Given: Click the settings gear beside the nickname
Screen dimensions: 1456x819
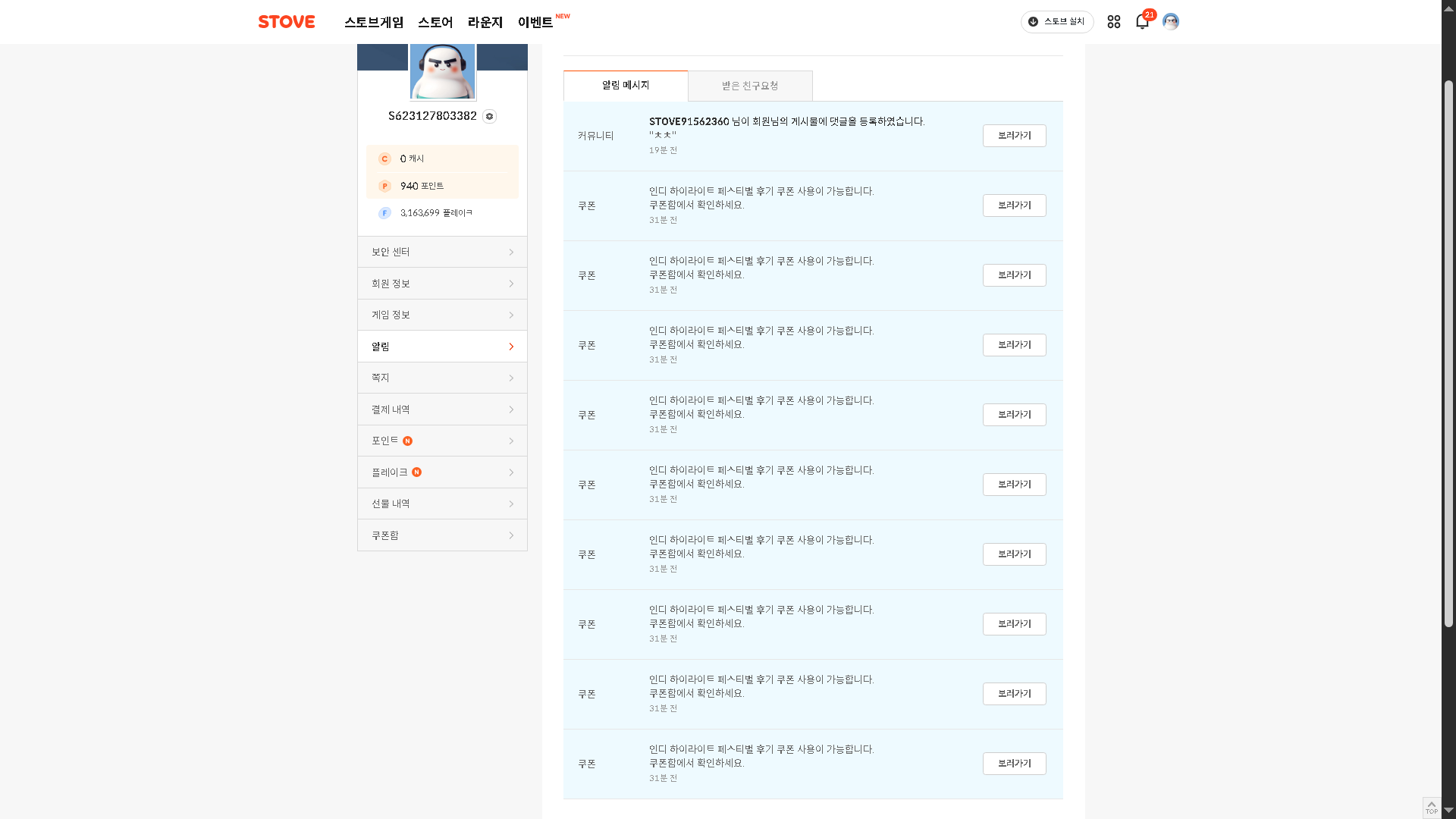Looking at the screenshot, I should [x=490, y=116].
